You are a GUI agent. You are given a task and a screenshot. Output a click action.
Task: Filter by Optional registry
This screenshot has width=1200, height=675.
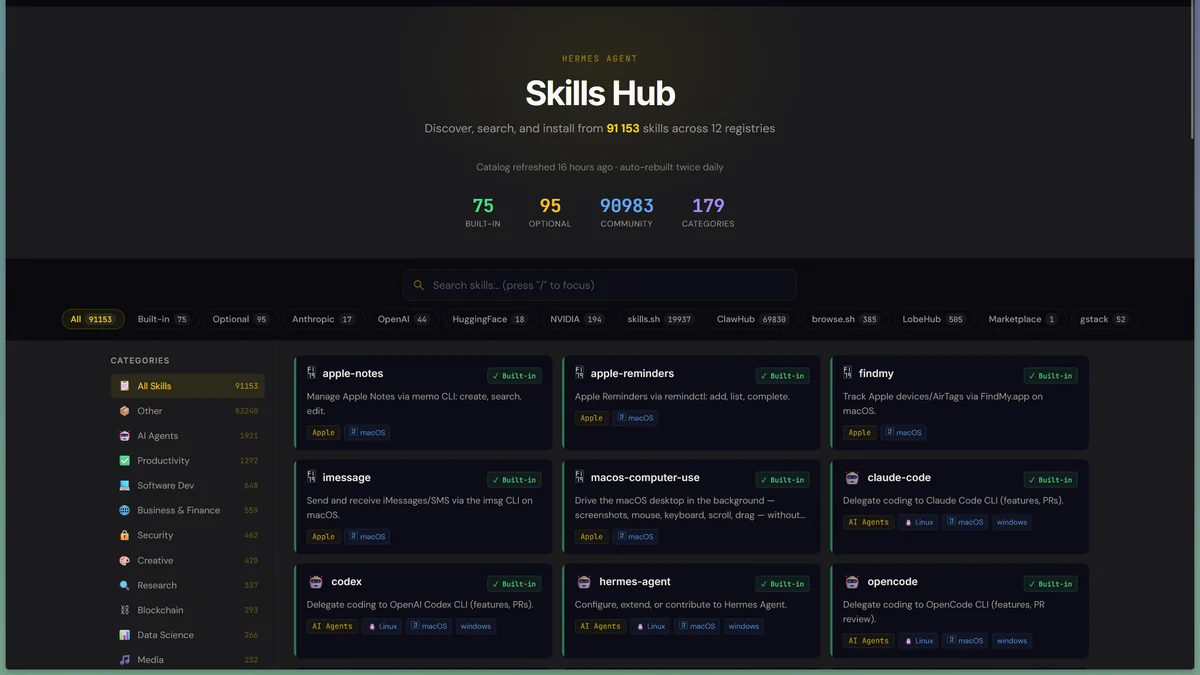tap(240, 319)
